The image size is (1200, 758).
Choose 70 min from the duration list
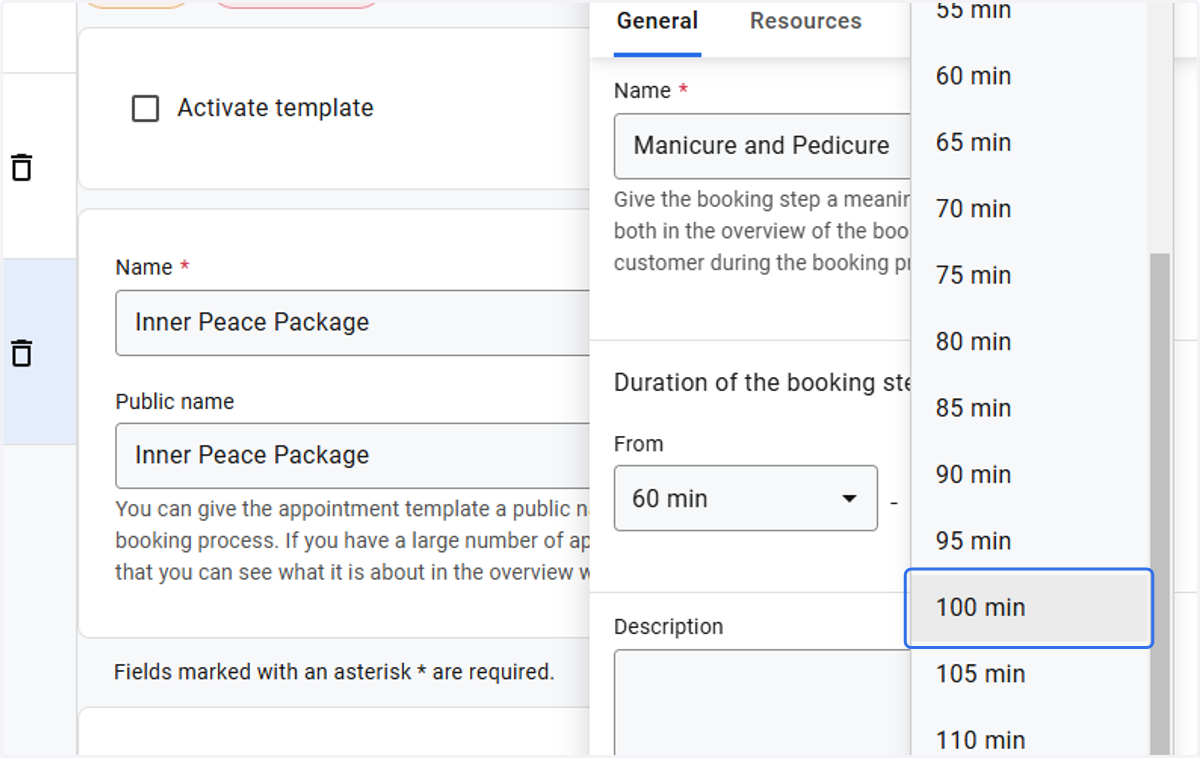click(x=1030, y=209)
